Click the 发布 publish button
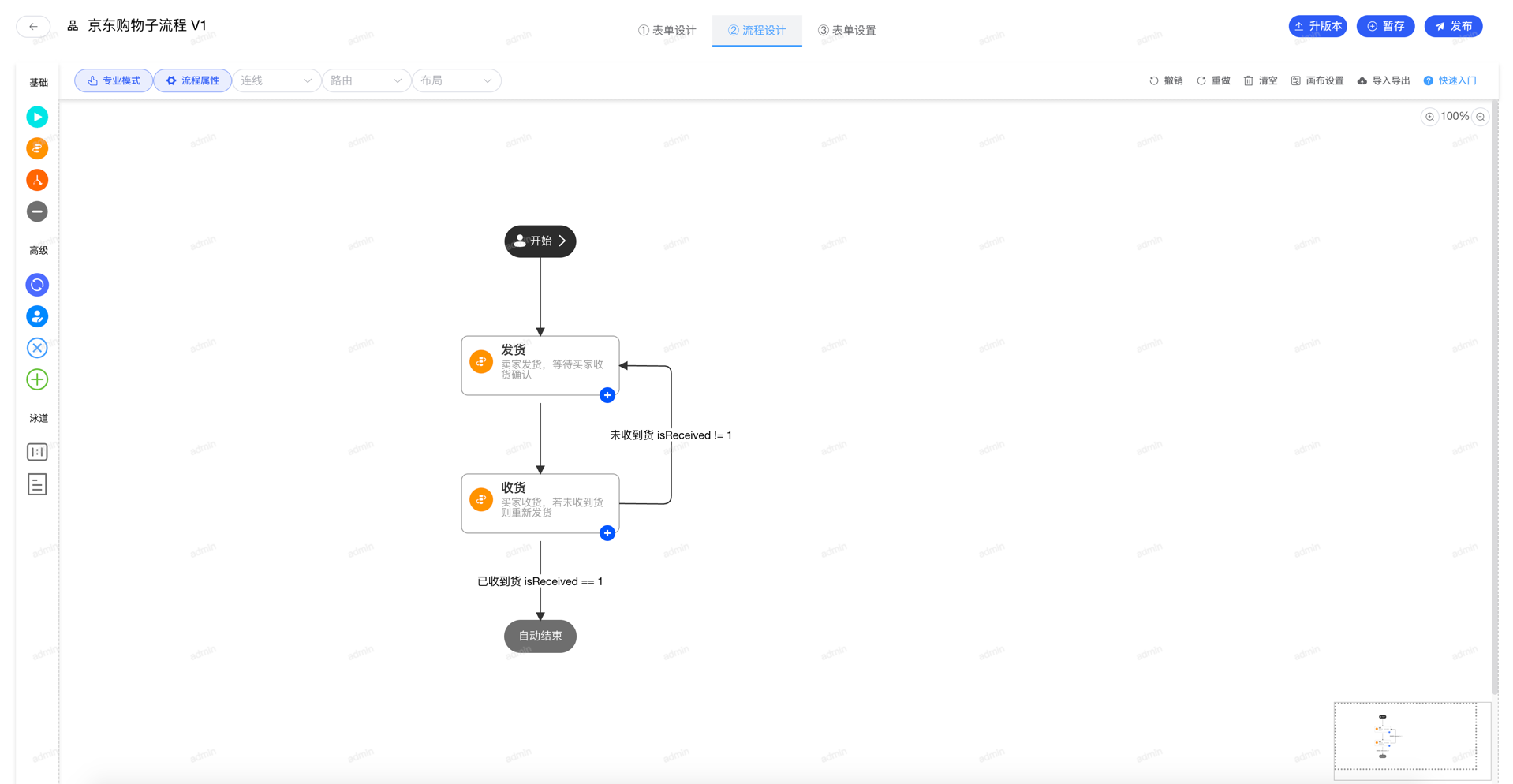The width and height of the screenshot is (1513, 784). tap(1453, 26)
